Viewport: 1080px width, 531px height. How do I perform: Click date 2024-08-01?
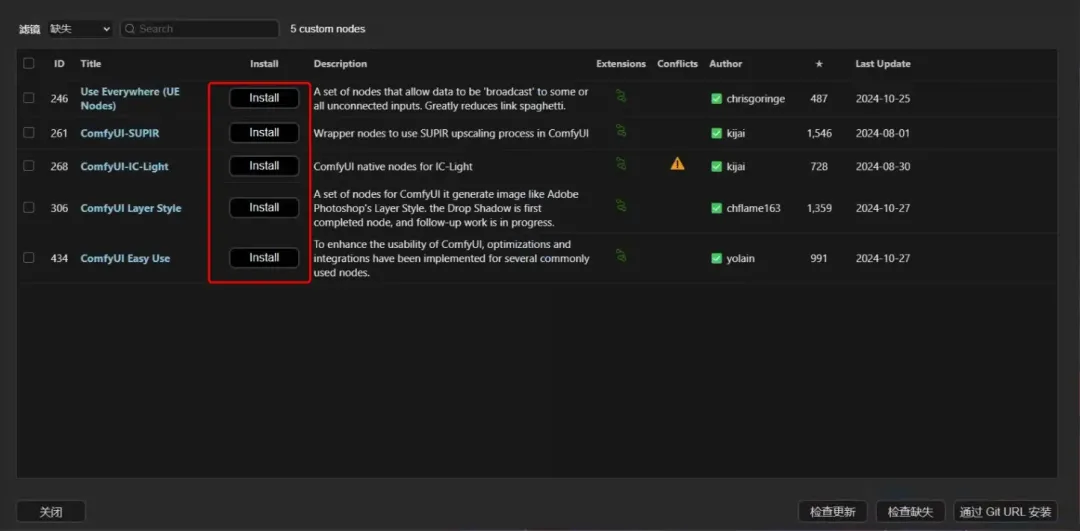(x=883, y=133)
